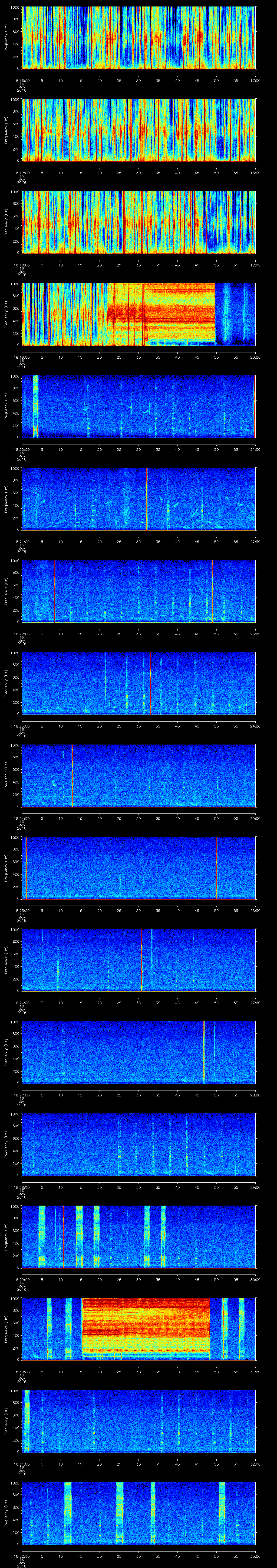Click the 18:25:00 spectrogram panel
Viewport: 277px width, 1568px height.
coord(139,868)
